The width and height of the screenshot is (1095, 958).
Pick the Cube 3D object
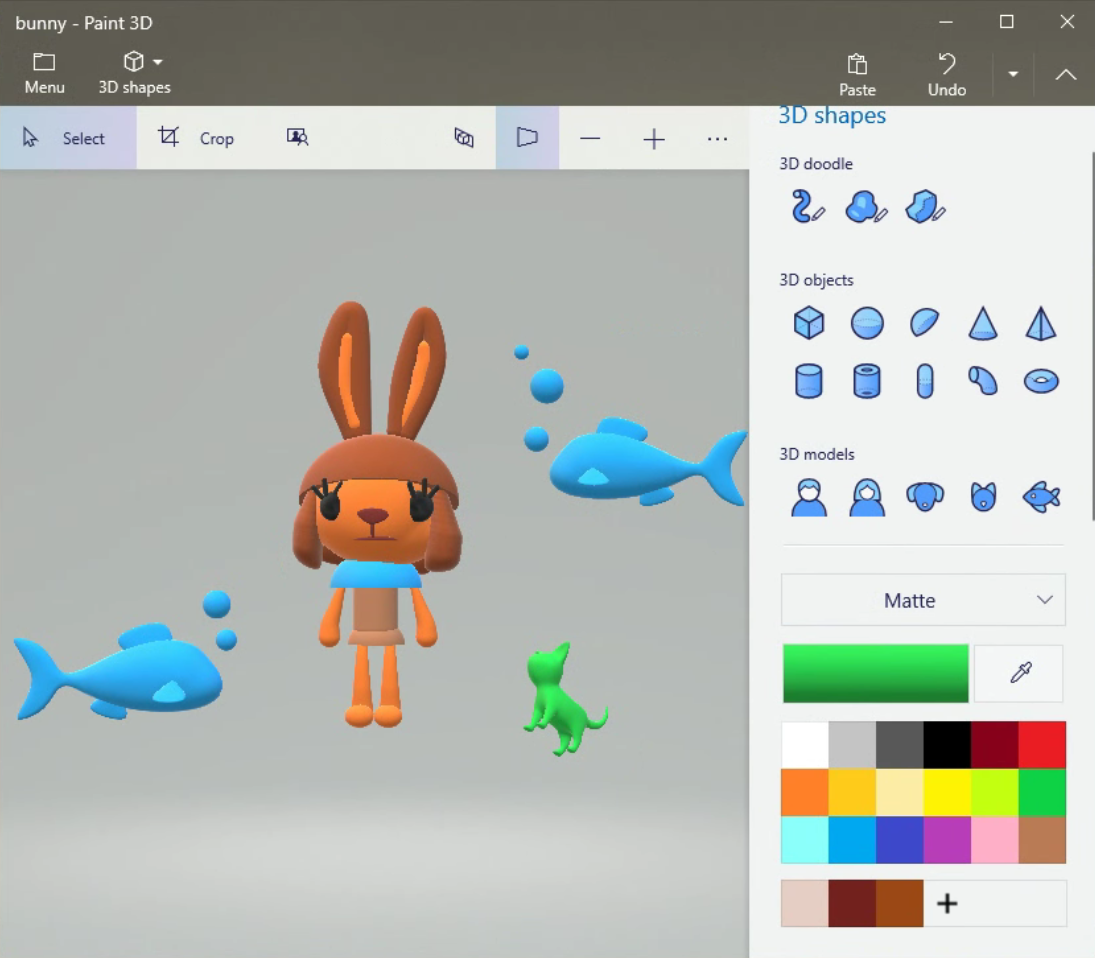point(809,323)
